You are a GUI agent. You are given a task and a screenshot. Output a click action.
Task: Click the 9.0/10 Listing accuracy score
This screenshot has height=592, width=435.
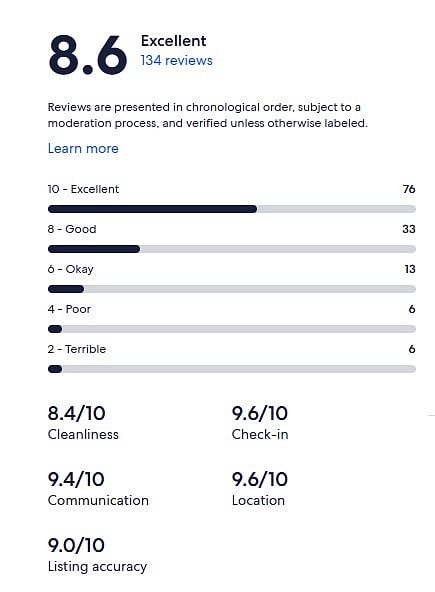76,545
